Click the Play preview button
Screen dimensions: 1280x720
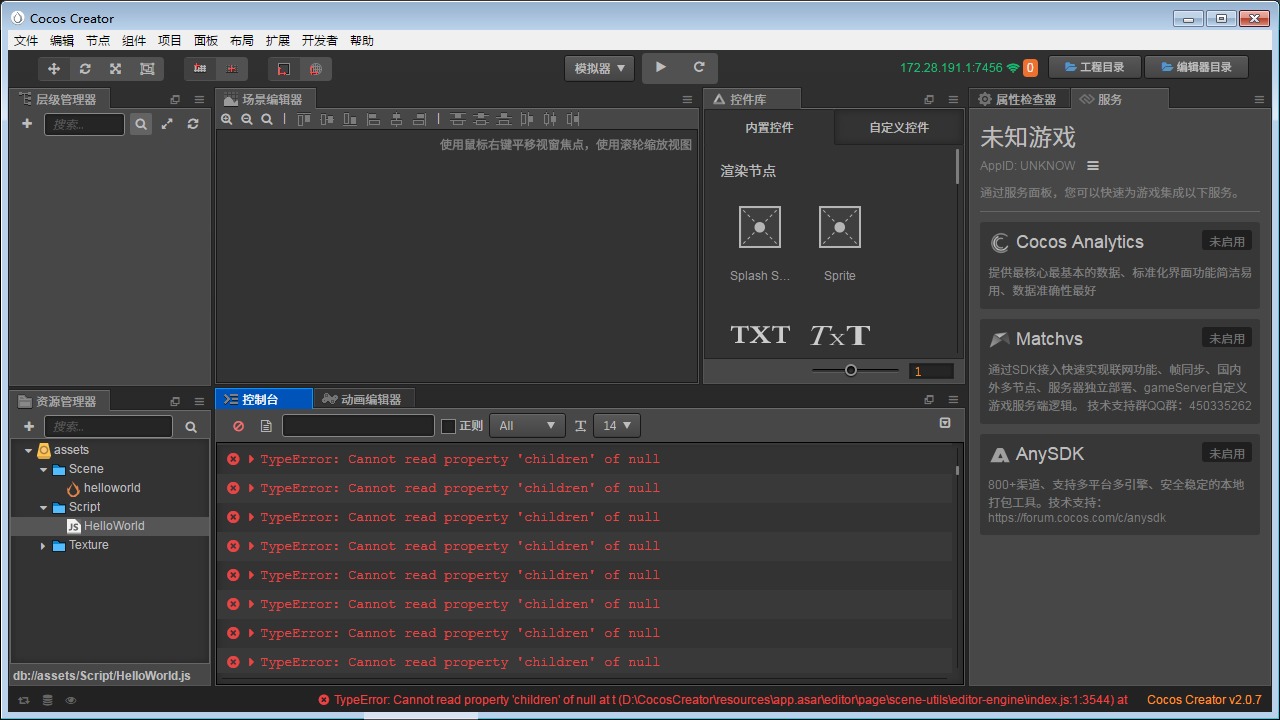(x=661, y=67)
